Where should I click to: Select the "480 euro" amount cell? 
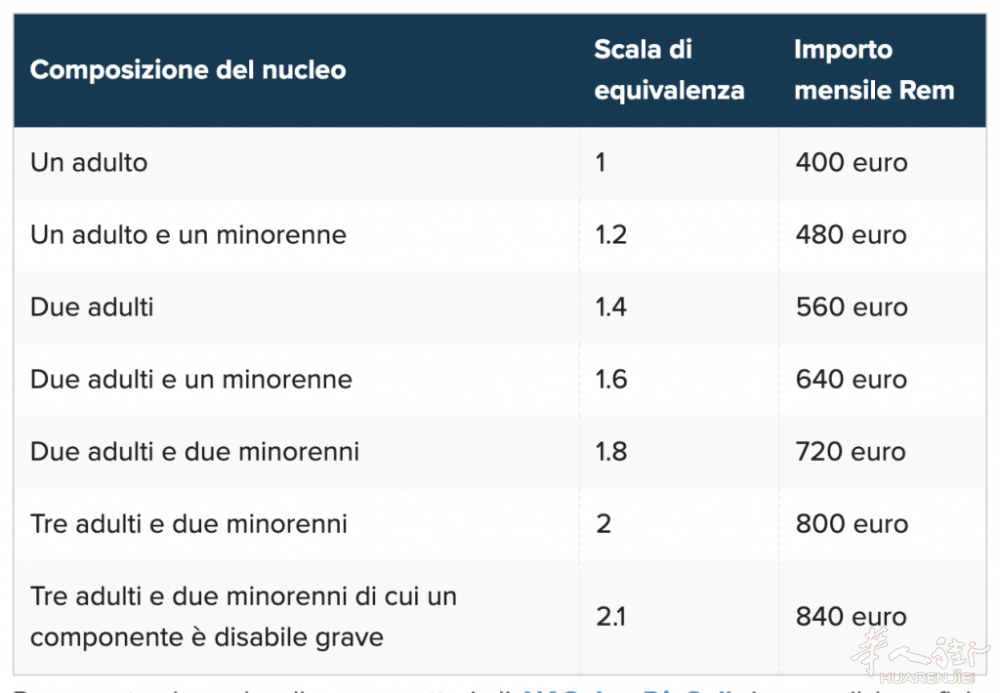(851, 235)
